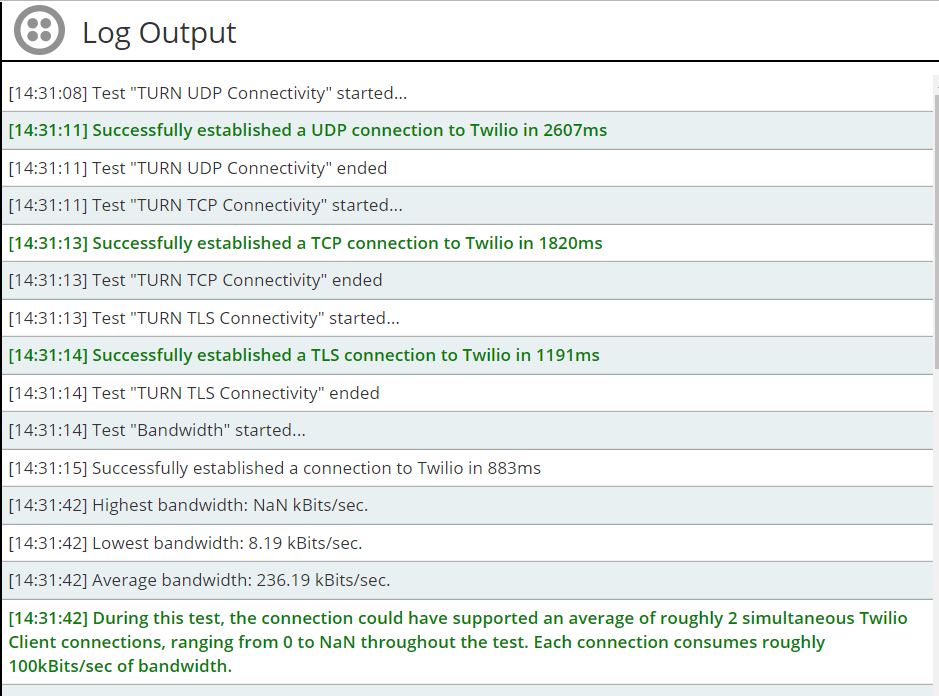Click the TURN TCP Connectivity started line
The image size is (939, 696).
(206, 205)
